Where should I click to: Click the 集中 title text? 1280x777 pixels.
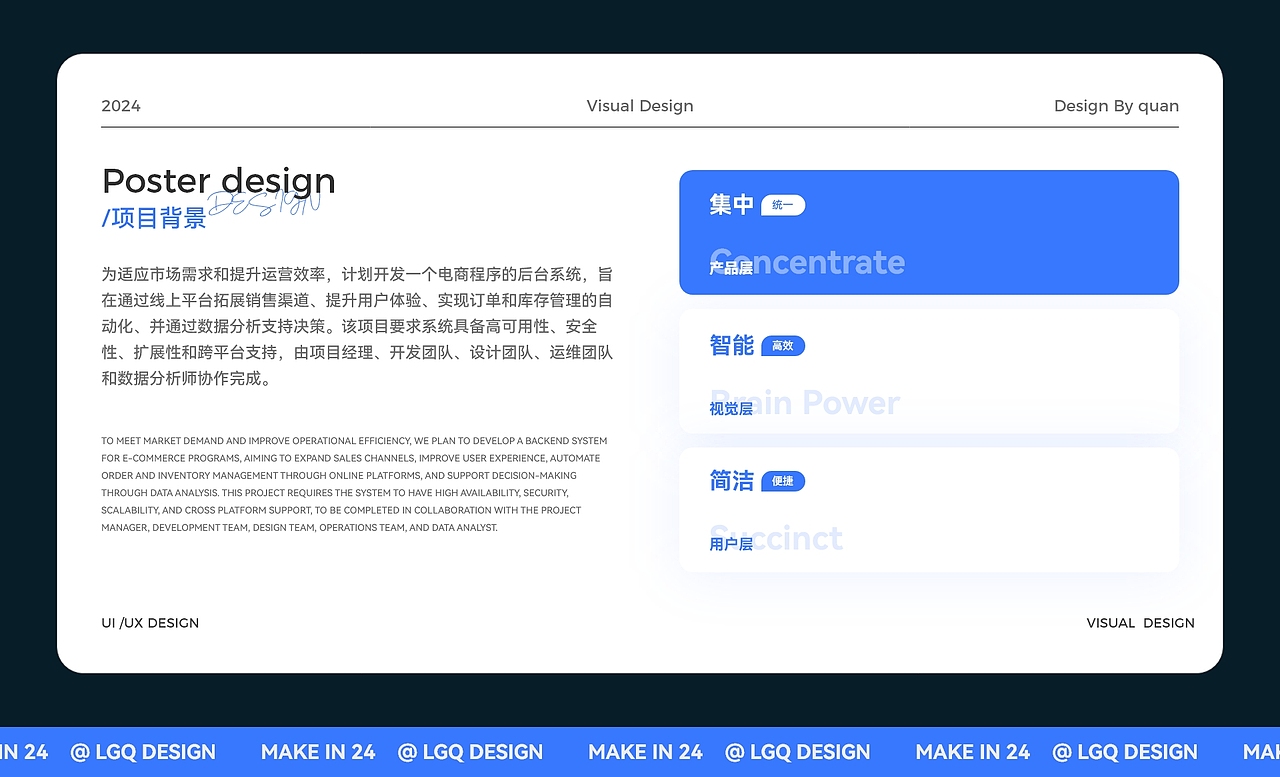click(731, 205)
